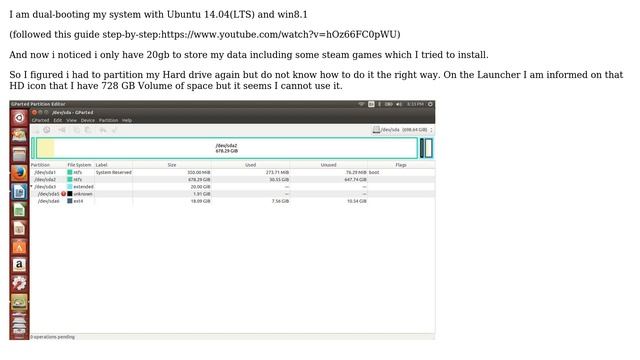Launch Firefox from the launcher

[x=19, y=173]
